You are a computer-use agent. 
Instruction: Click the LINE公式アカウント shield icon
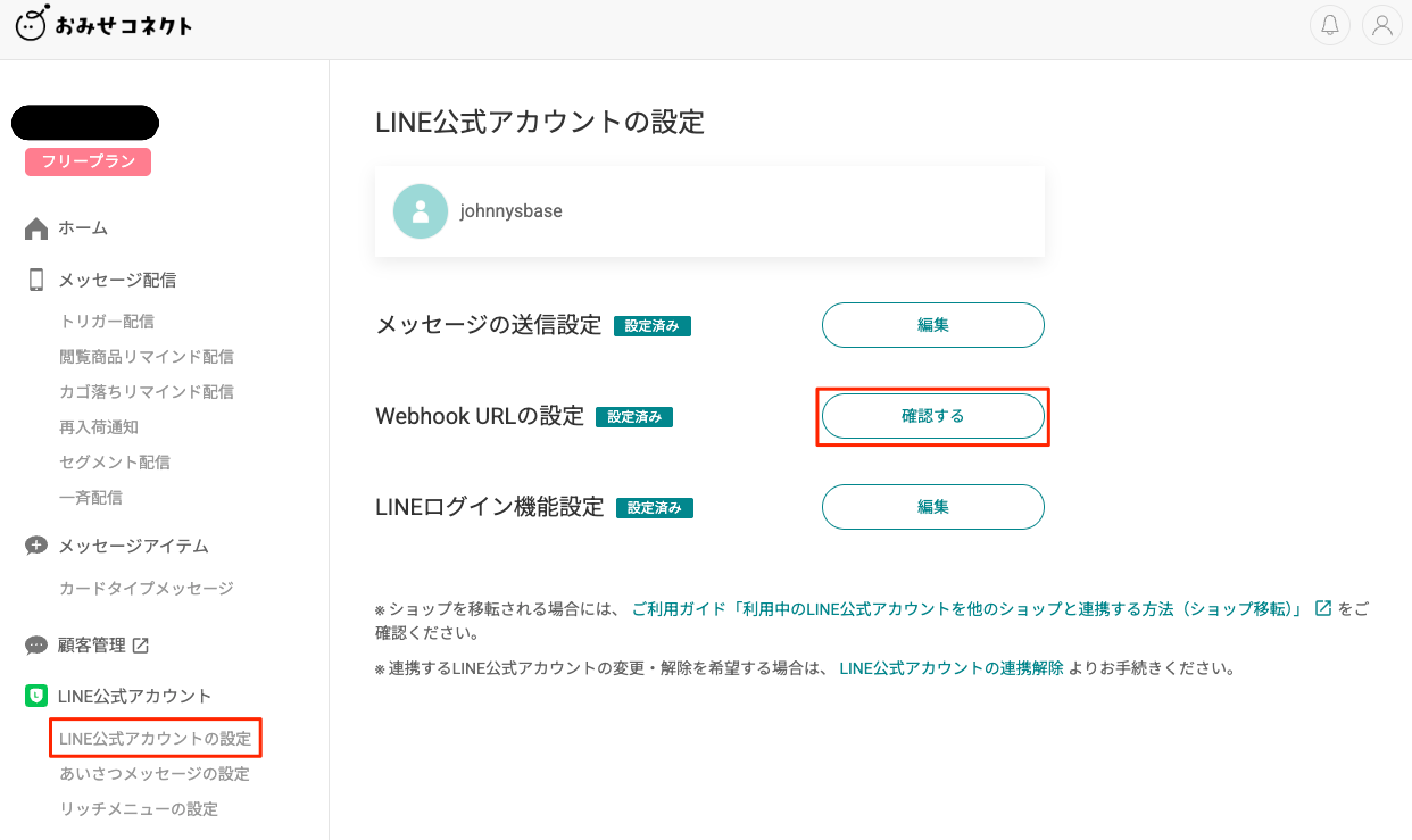click(36, 696)
